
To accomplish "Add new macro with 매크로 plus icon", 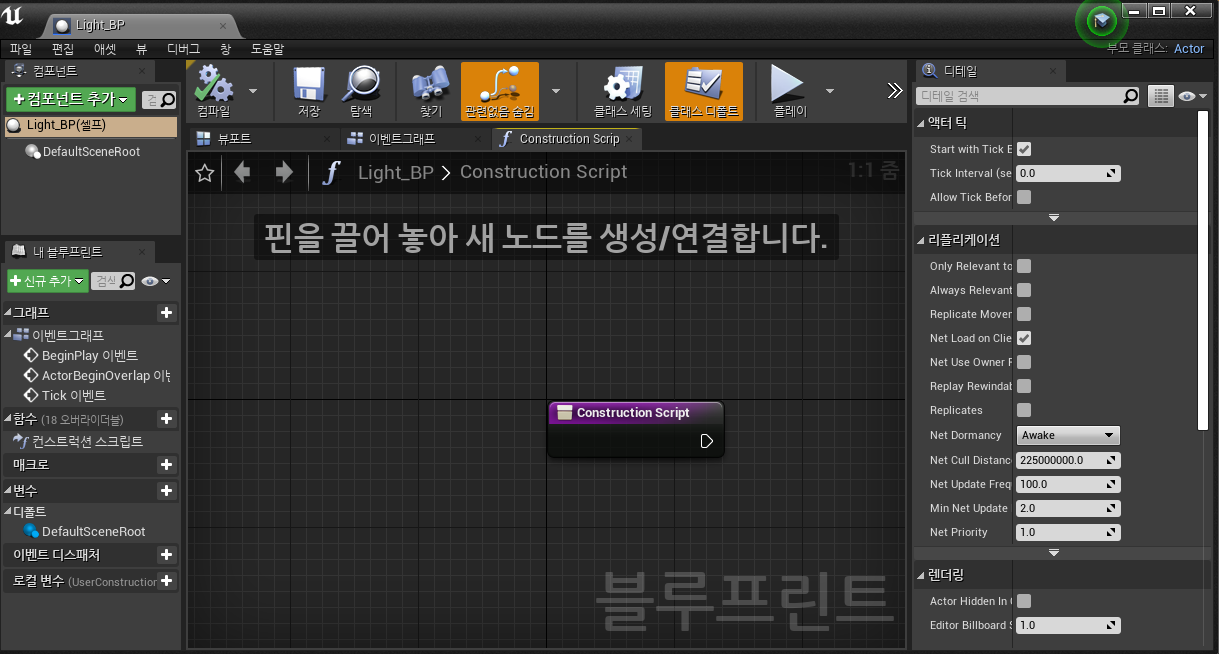I will pos(167,465).
